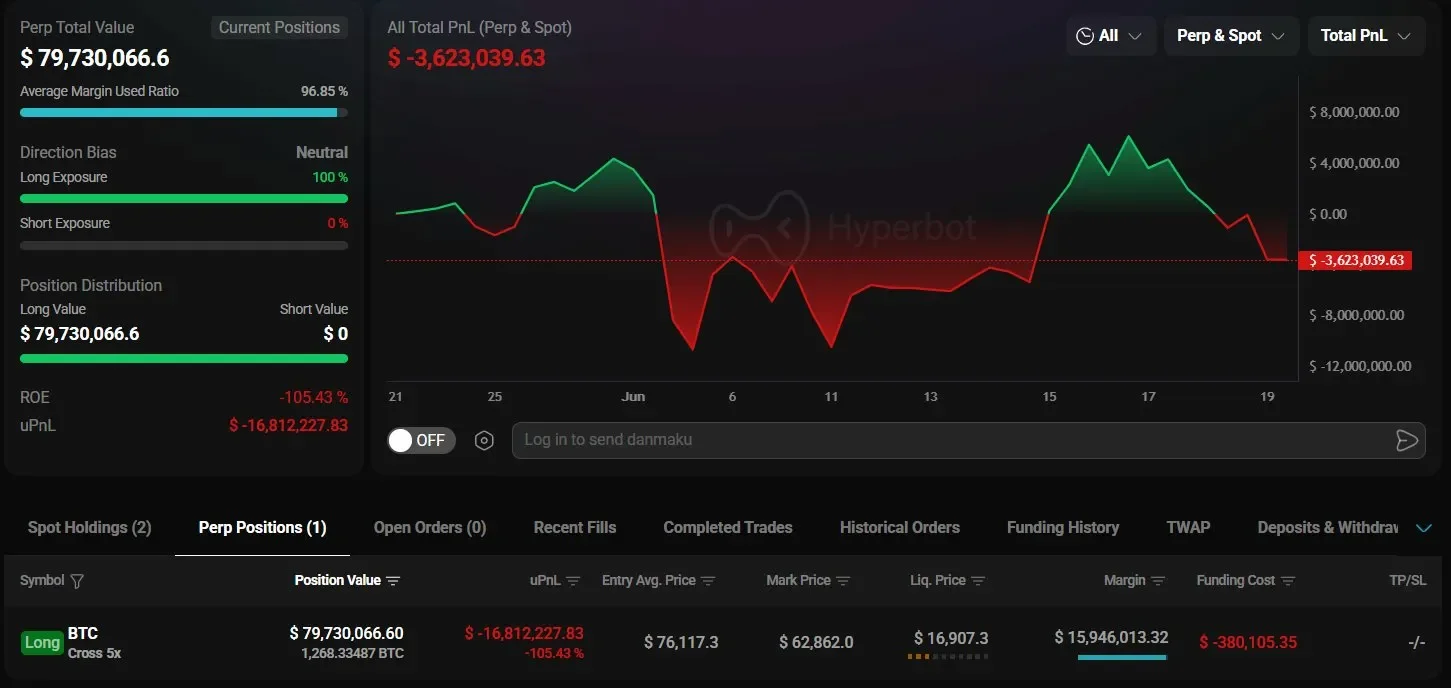1451x688 pixels.
Task: Click the margin teal bar under $15,946,013.32
Action: pos(1122,657)
